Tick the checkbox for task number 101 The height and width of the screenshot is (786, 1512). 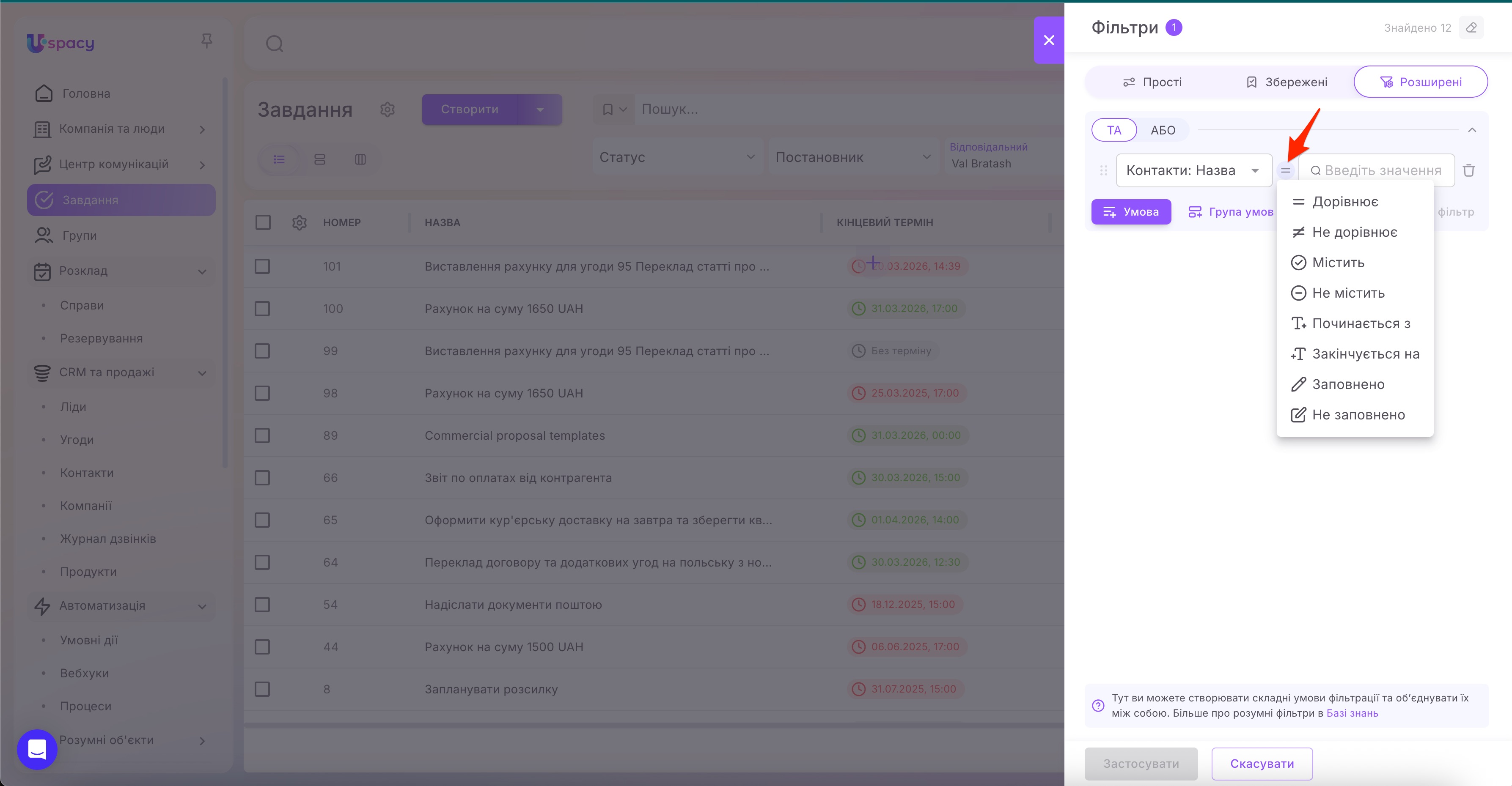pyautogui.click(x=262, y=266)
